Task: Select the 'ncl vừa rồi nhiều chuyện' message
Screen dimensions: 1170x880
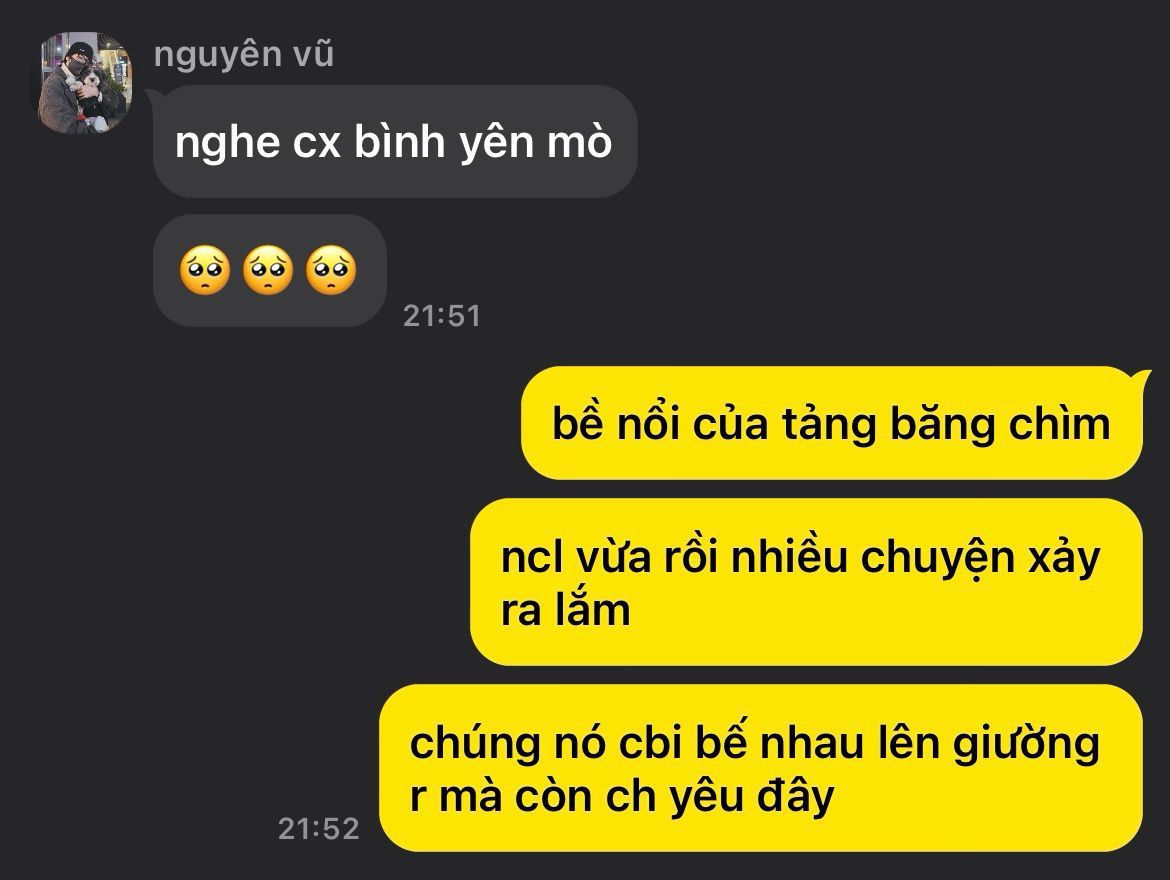Action: [x=807, y=582]
